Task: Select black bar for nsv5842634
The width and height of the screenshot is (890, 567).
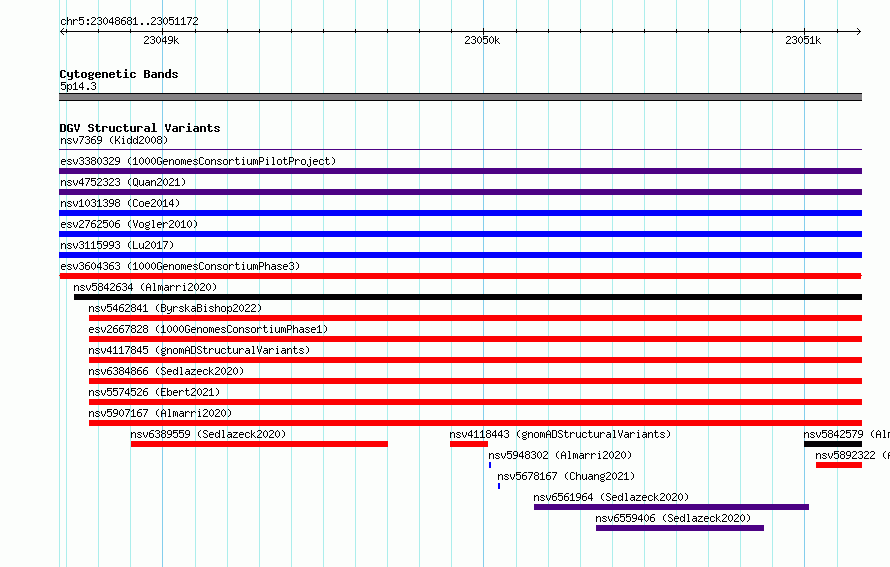Action: pos(468,297)
